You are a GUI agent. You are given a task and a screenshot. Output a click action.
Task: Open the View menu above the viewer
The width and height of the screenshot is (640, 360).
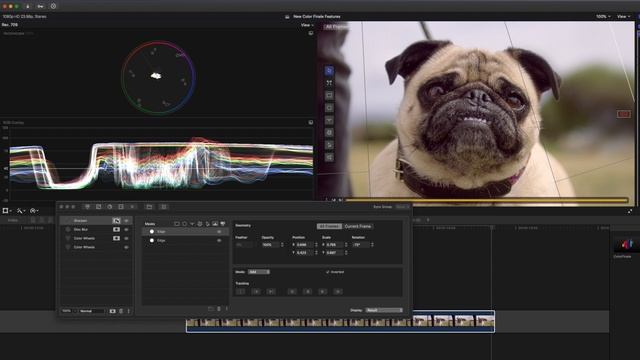tap(623, 16)
